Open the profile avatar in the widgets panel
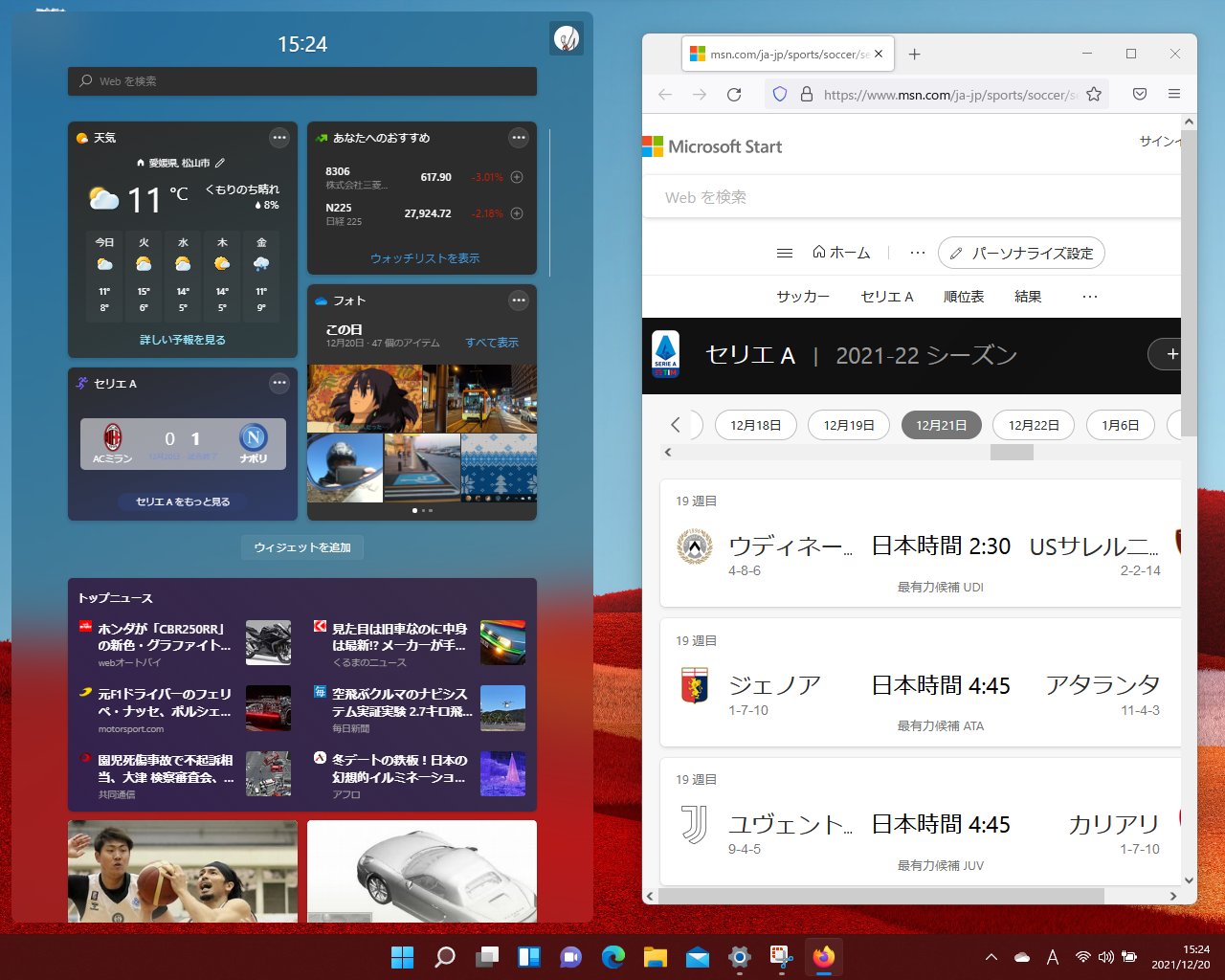This screenshot has width=1225, height=980. [x=566, y=38]
